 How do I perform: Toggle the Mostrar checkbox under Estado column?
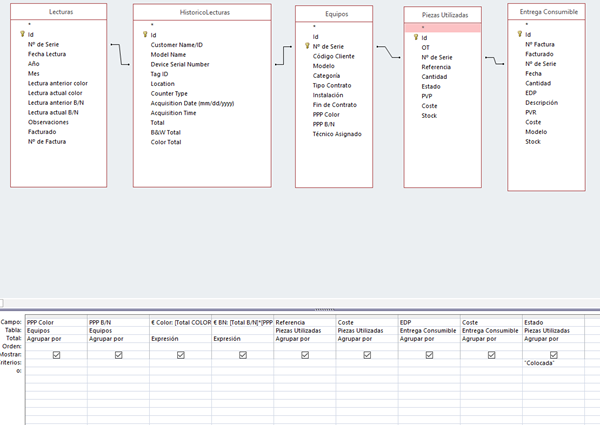coord(554,355)
